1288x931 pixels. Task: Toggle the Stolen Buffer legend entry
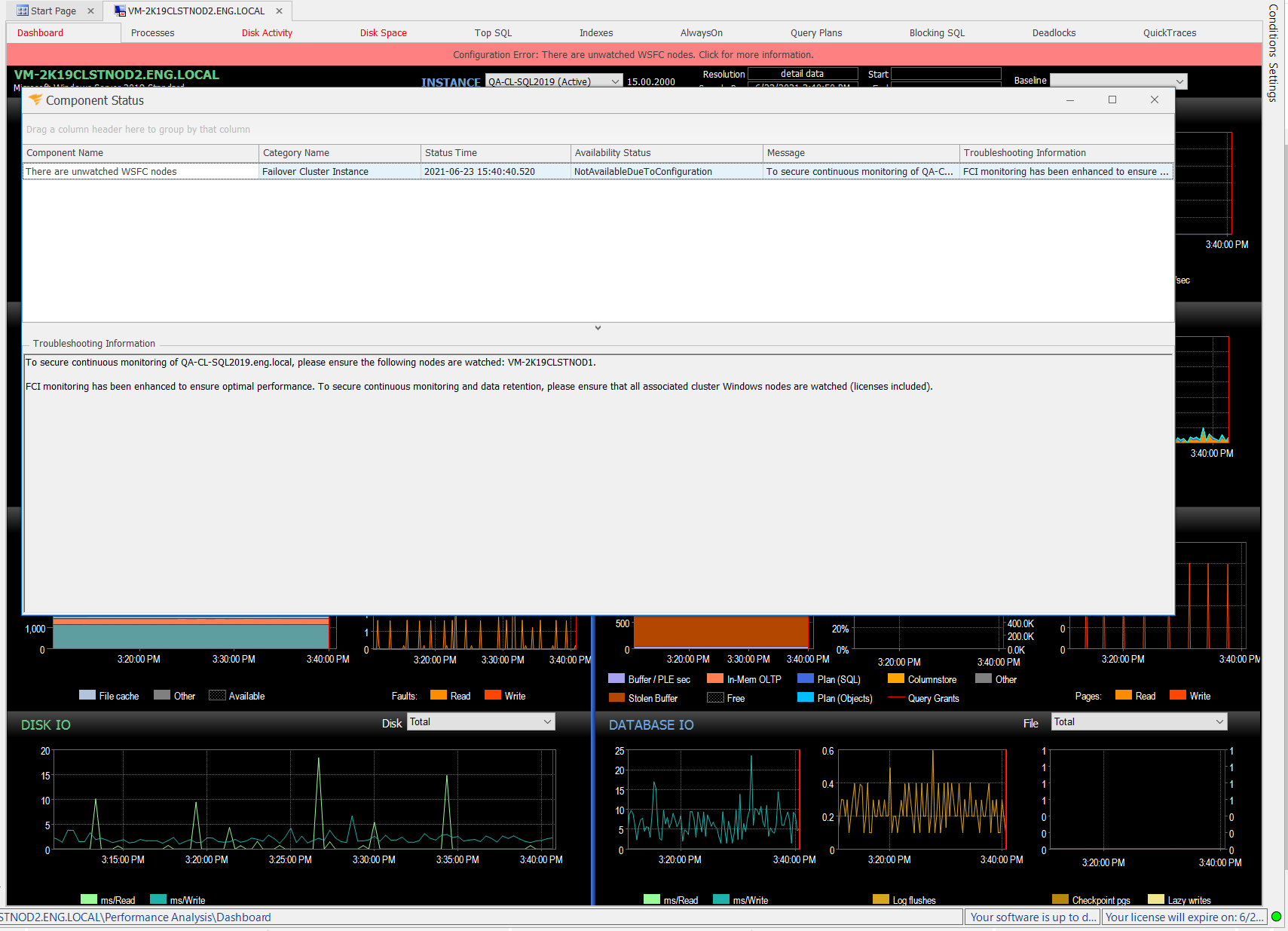click(x=616, y=698)
